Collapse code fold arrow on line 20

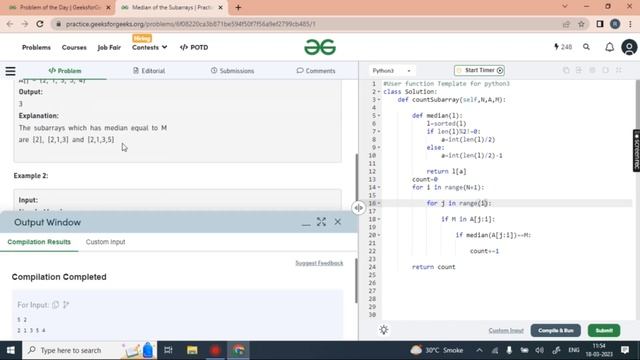[x=379, y=235]
